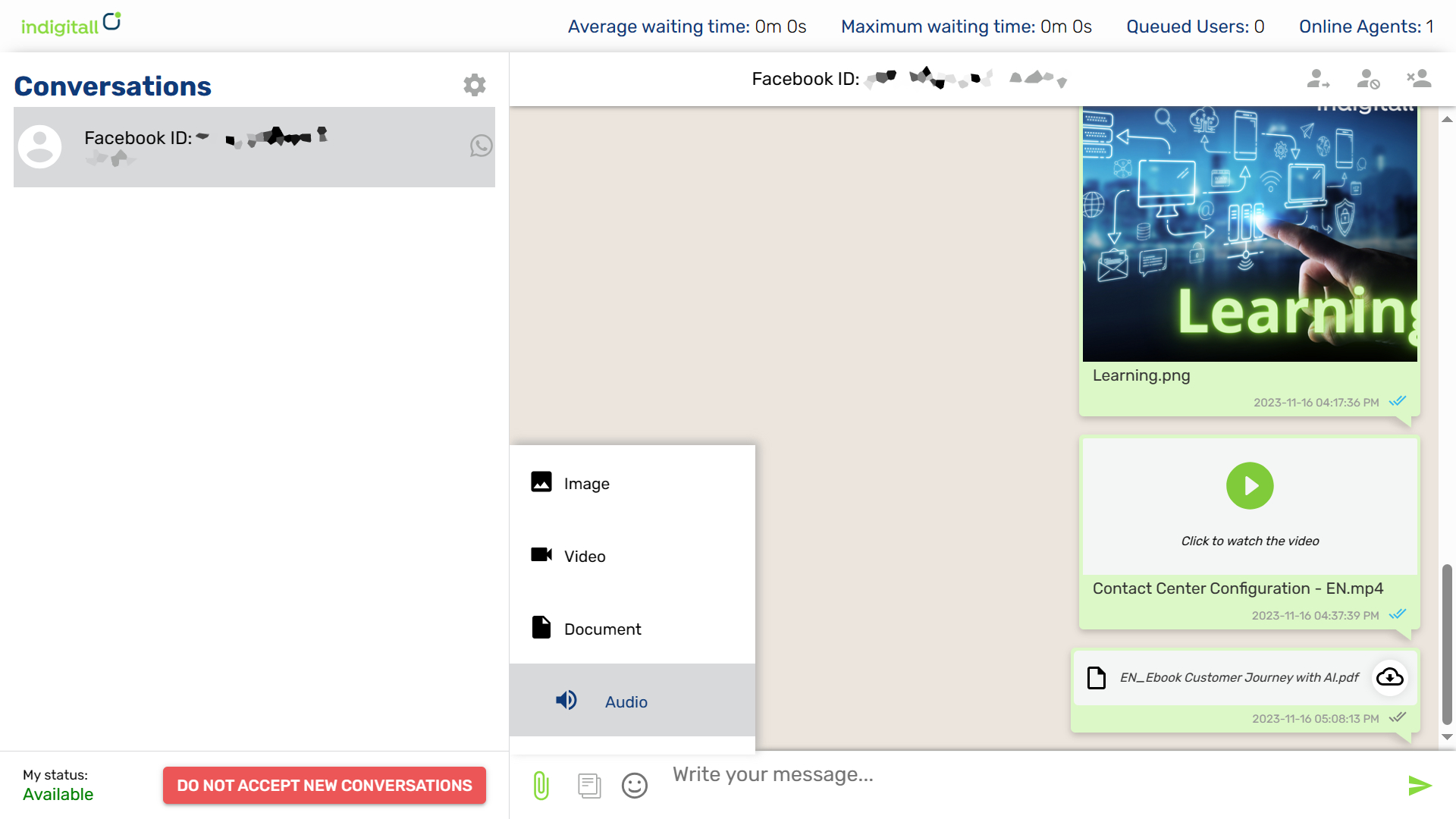This screenshot has height=819, width=1456.
Task: Click the Average waiting time statistic
Action: pos(687,27)
